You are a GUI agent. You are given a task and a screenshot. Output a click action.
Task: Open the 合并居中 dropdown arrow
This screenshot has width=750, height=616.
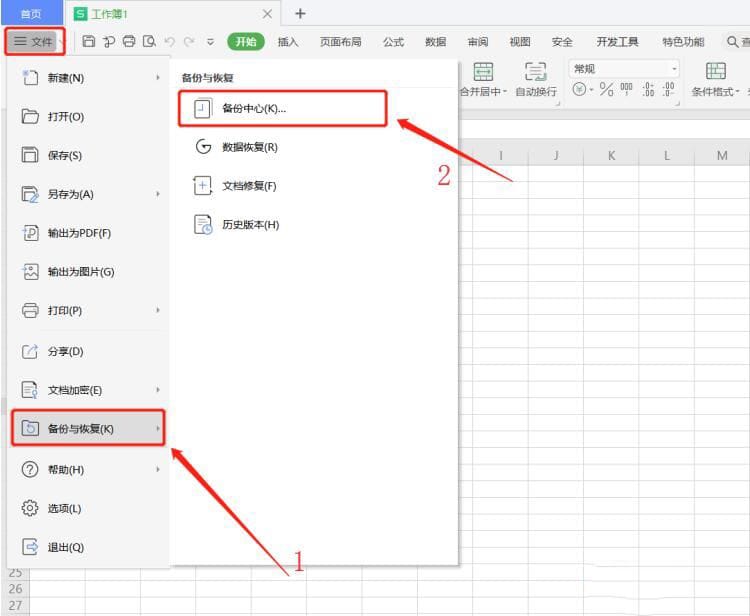(x=505, y=91)
